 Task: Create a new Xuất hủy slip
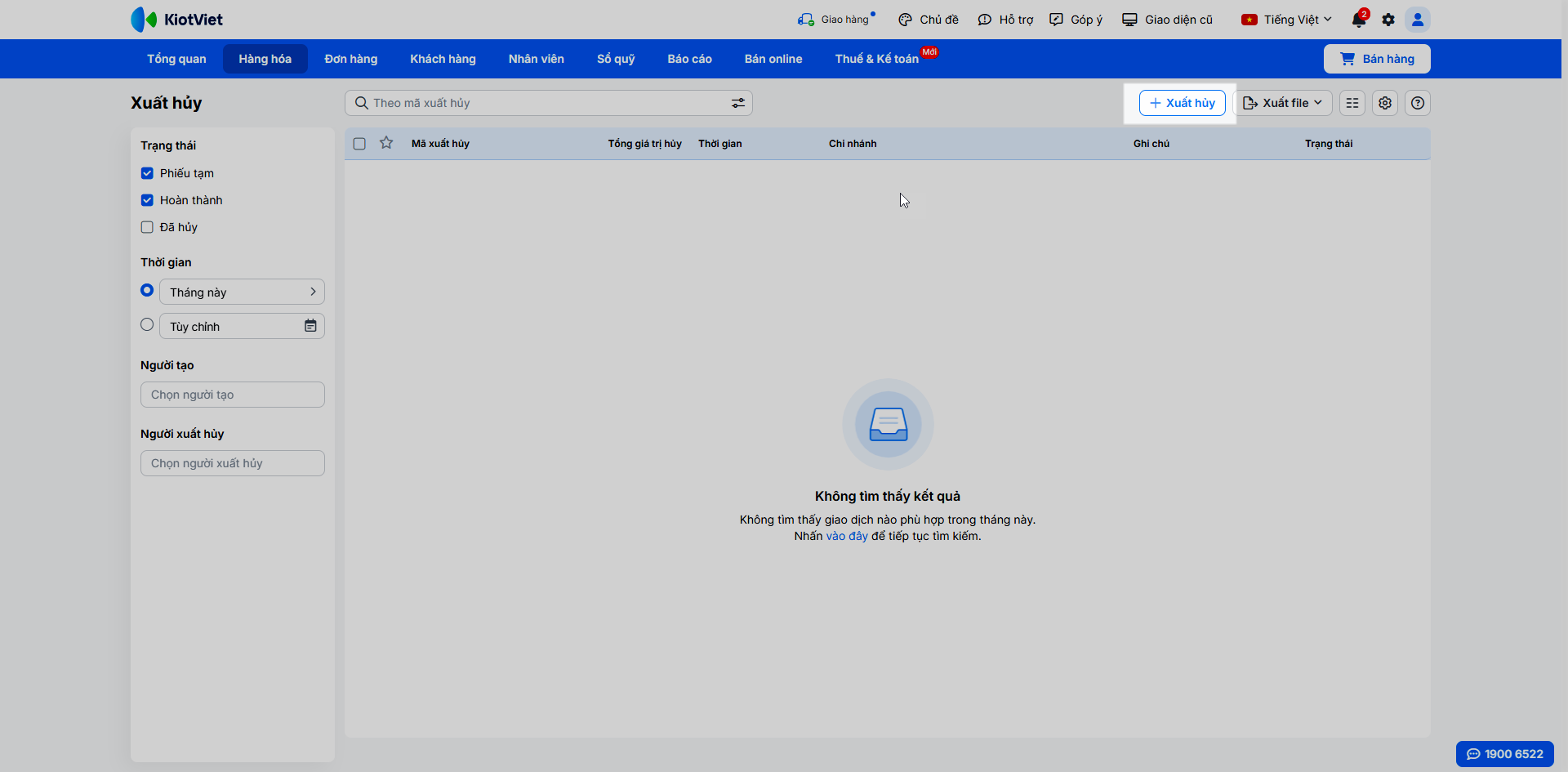click(x=1183, y=103)
